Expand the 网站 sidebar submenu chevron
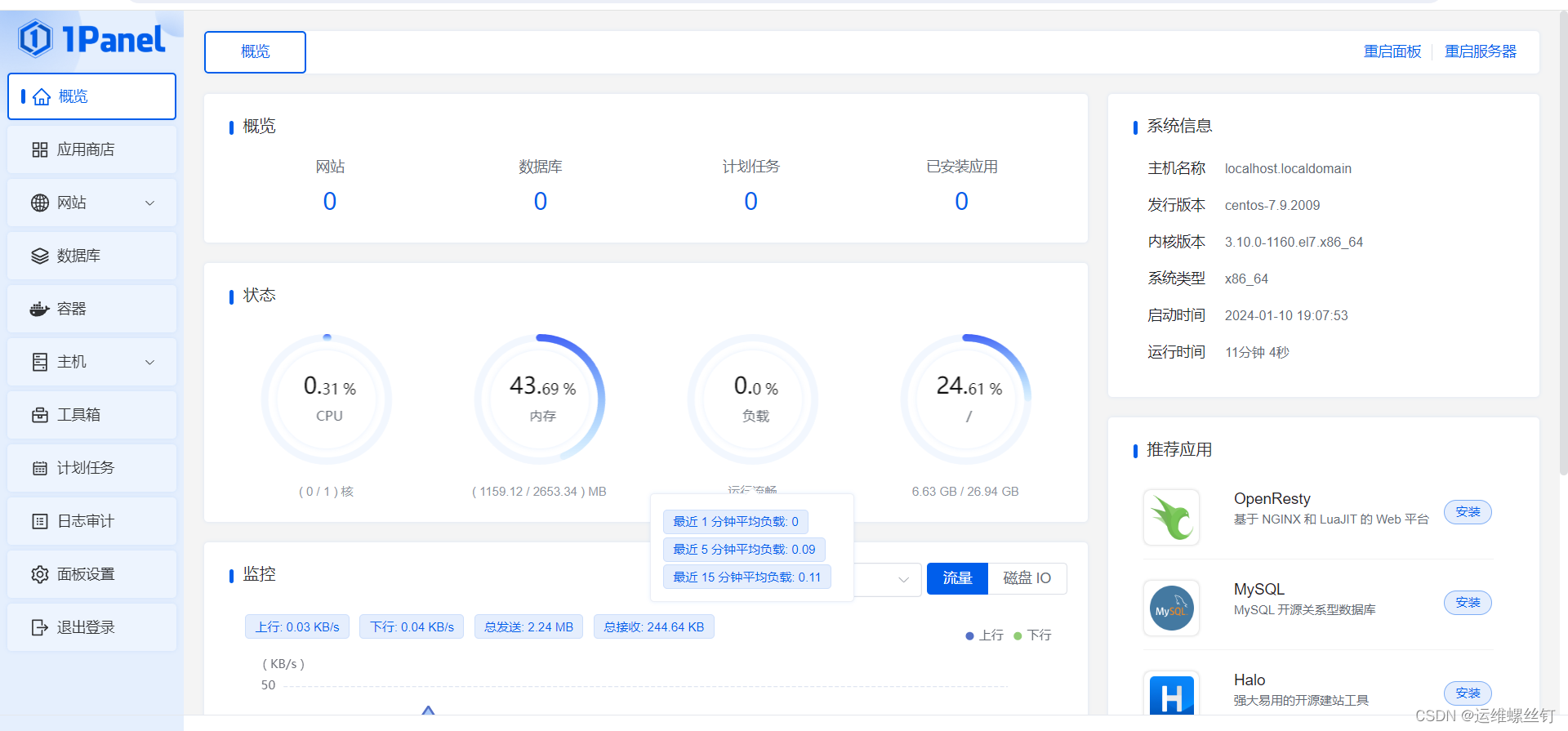1568x731 pixels. coord(149,203)
